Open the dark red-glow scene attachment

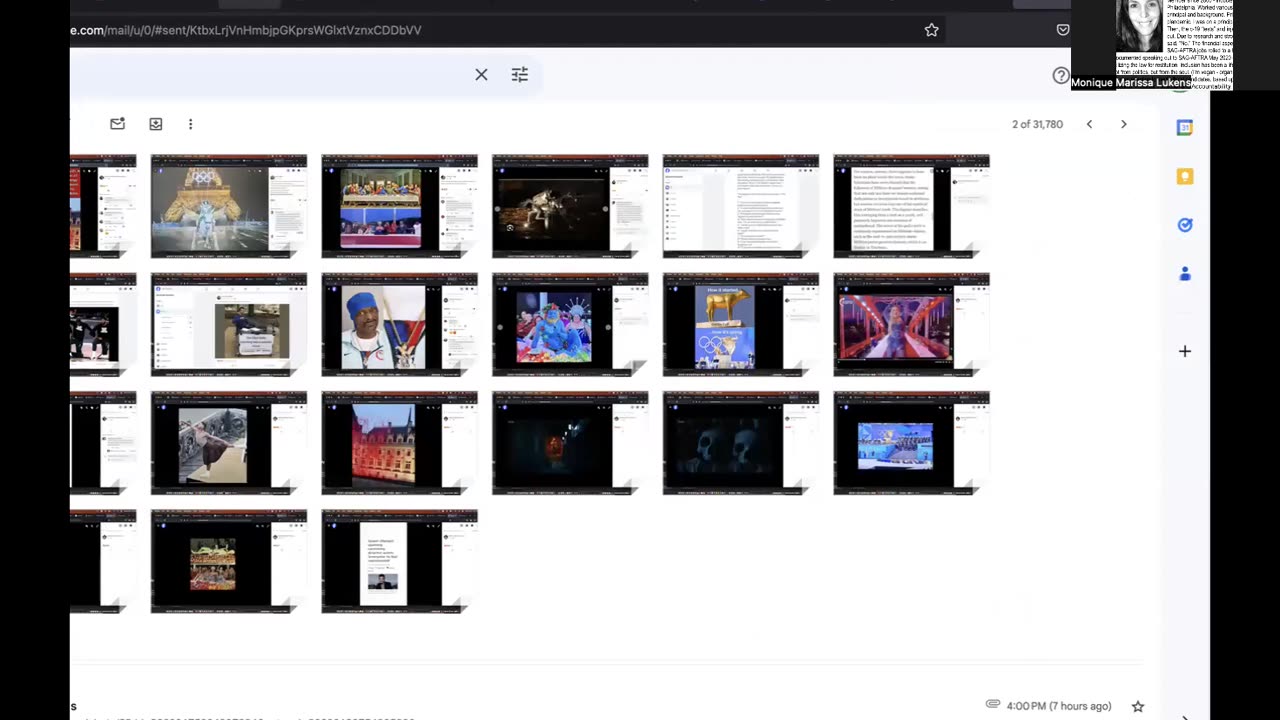point(570,443)
